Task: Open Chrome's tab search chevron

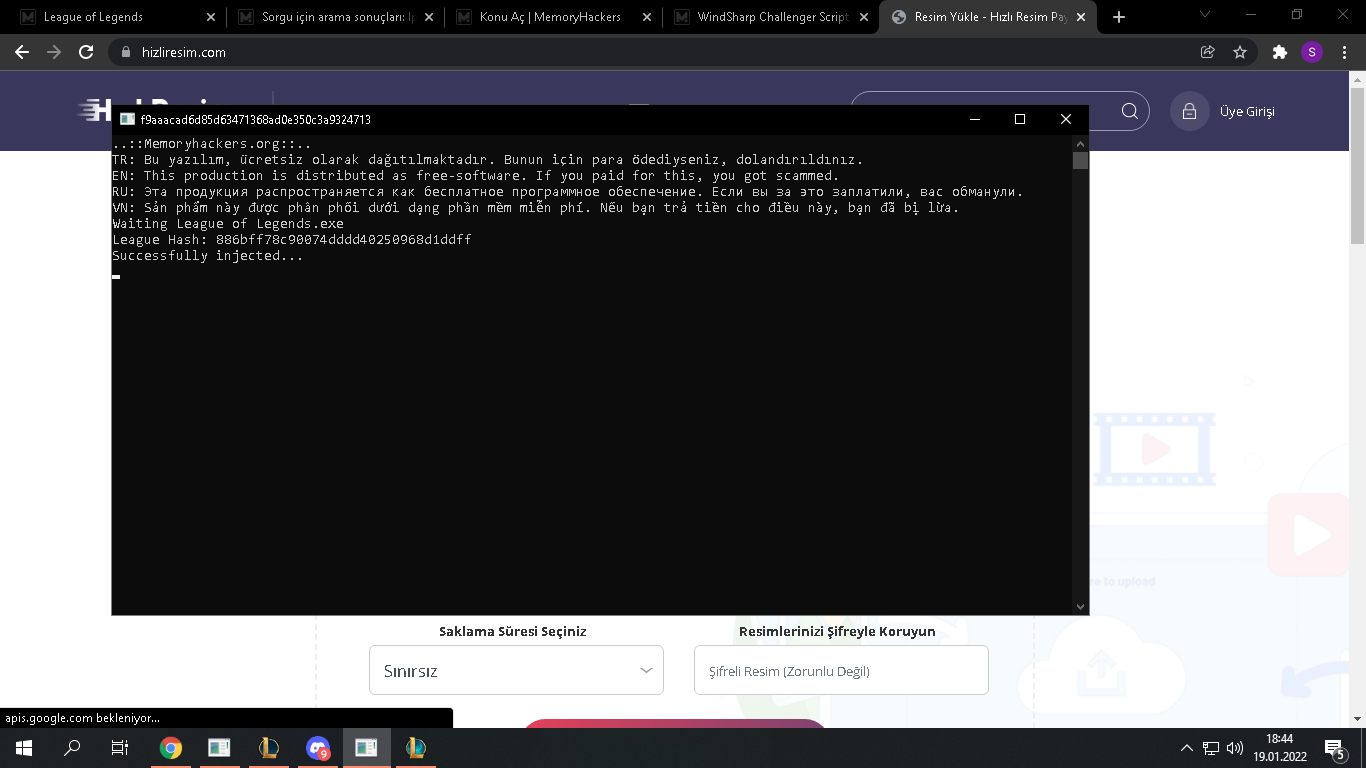Action: click(x=1205, y=15)
